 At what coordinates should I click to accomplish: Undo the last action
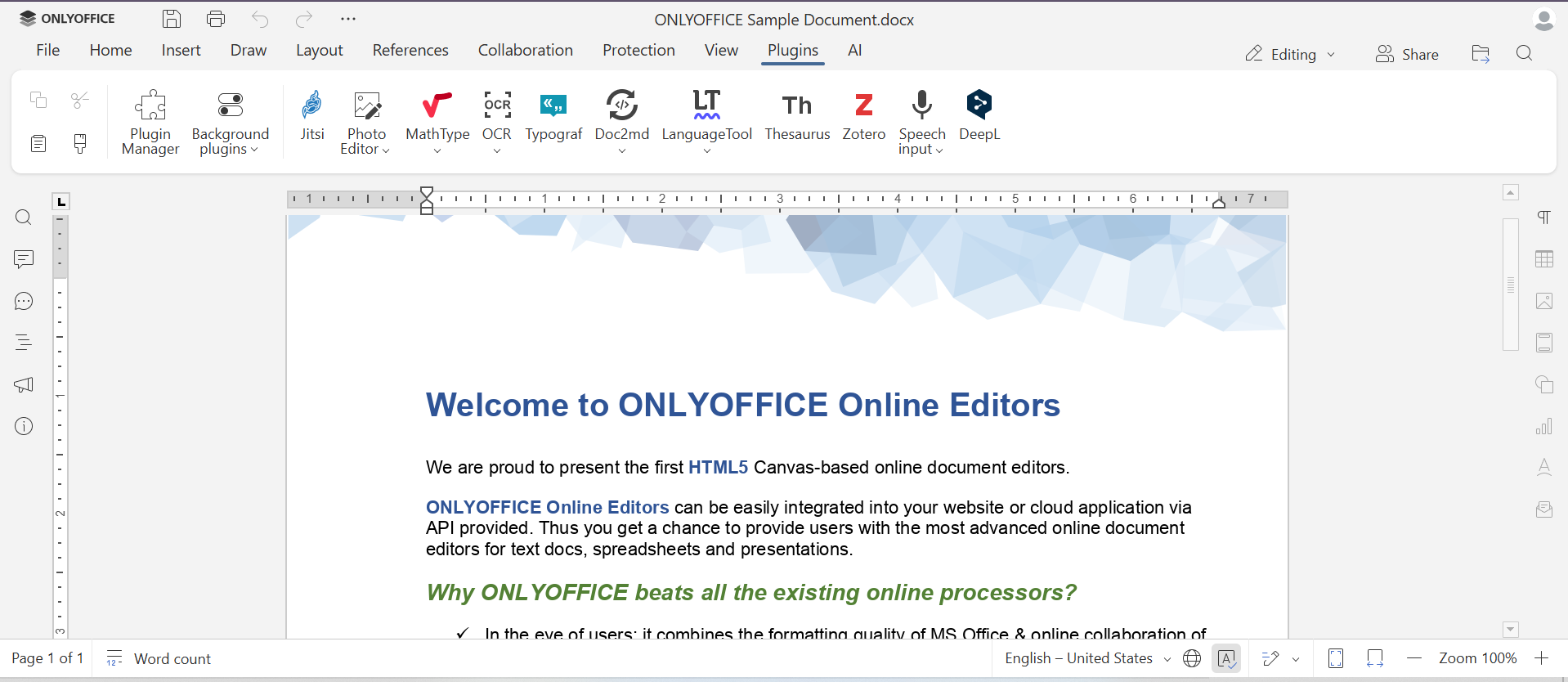[260, 19]
